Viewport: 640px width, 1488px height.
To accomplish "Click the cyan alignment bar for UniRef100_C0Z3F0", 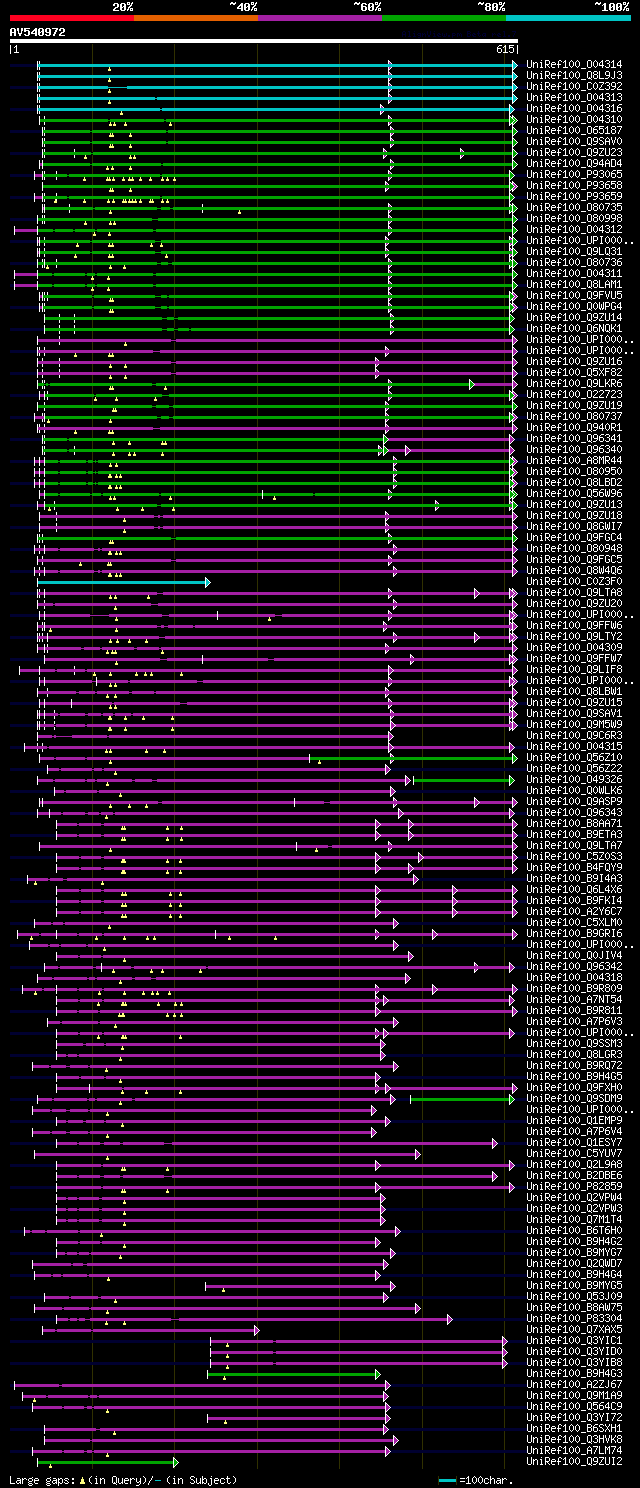I will coord(123,582).
